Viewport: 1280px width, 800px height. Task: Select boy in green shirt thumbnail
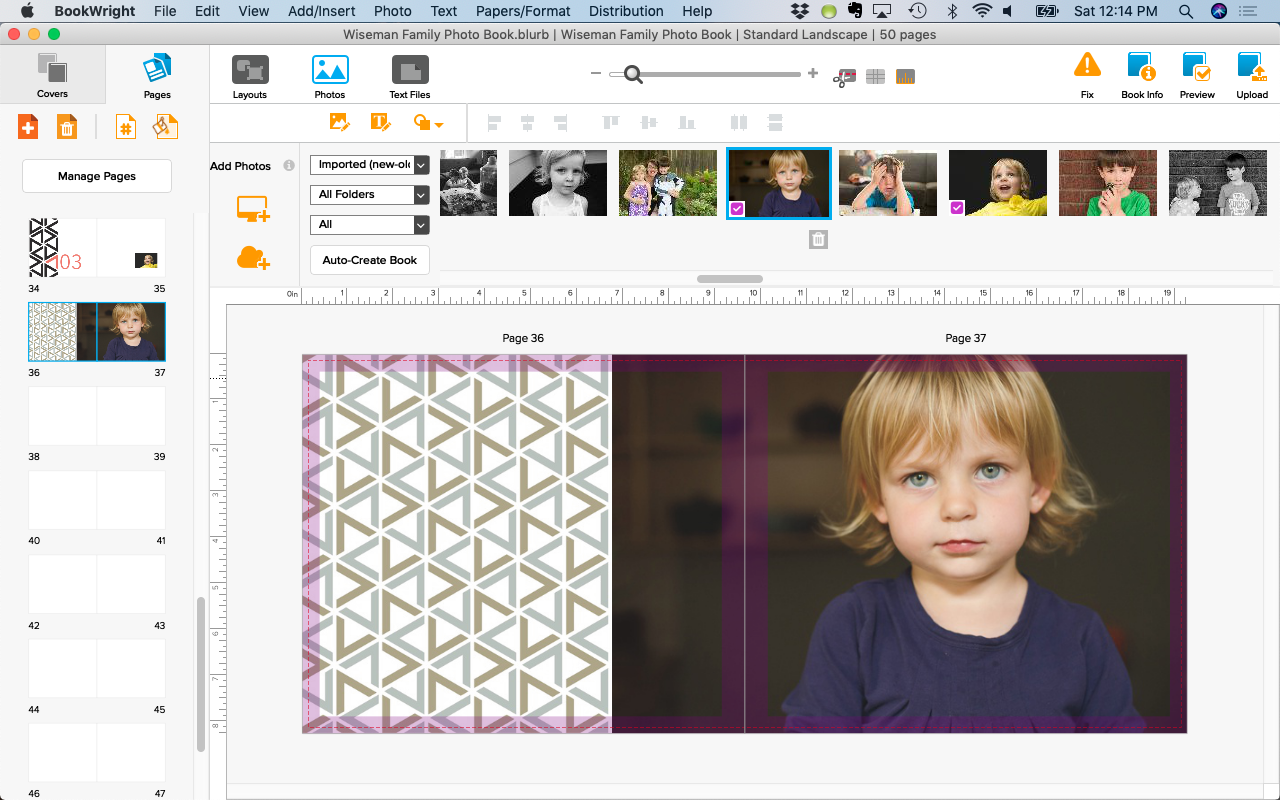click(x=1108, y=183)
